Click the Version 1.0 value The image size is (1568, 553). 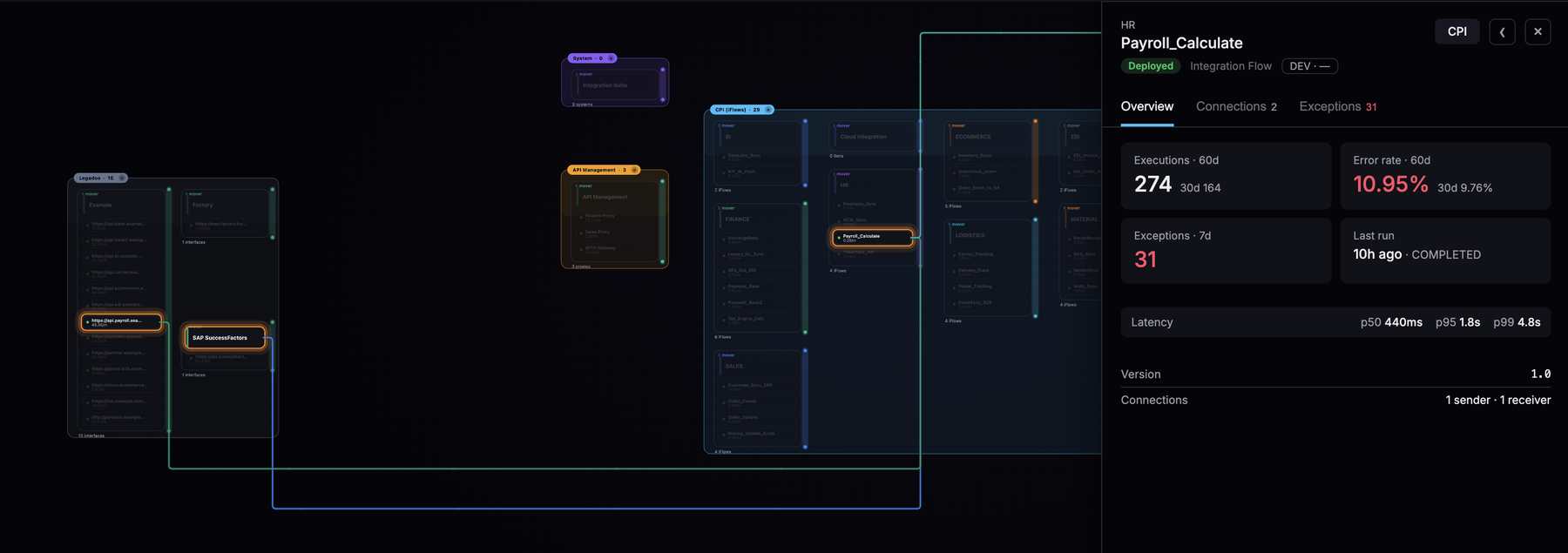point(1541,374)
